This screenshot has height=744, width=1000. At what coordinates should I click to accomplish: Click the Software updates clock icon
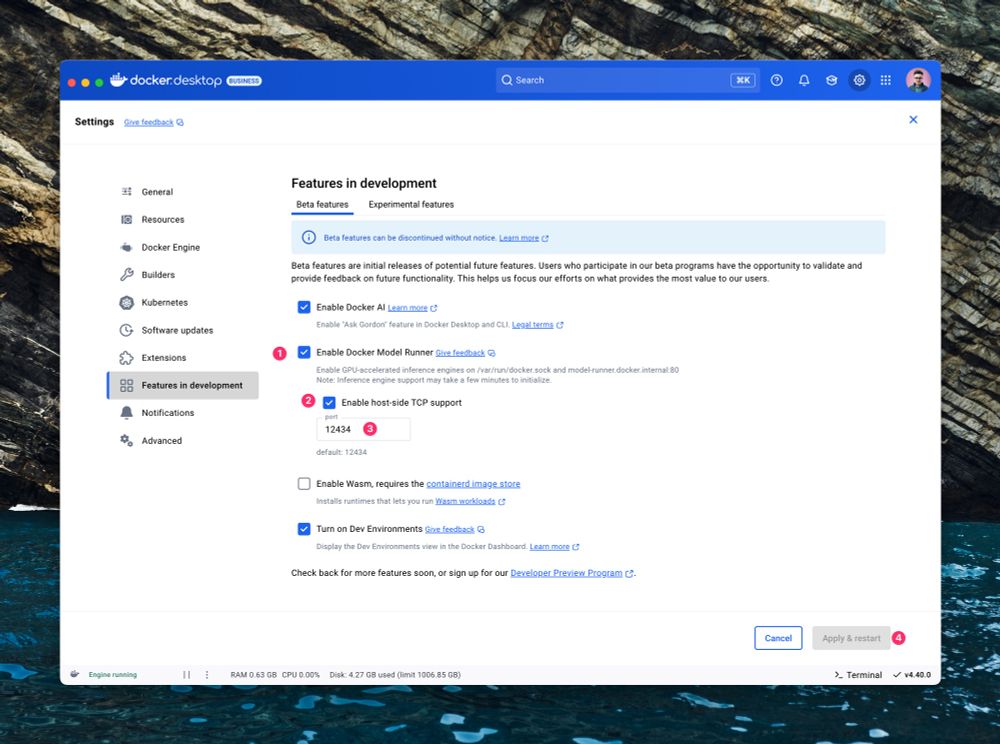tap(127, 330)
